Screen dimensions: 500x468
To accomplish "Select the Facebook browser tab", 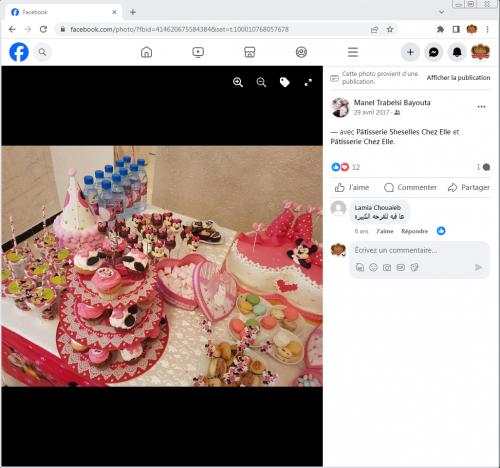I will [63, 12].
